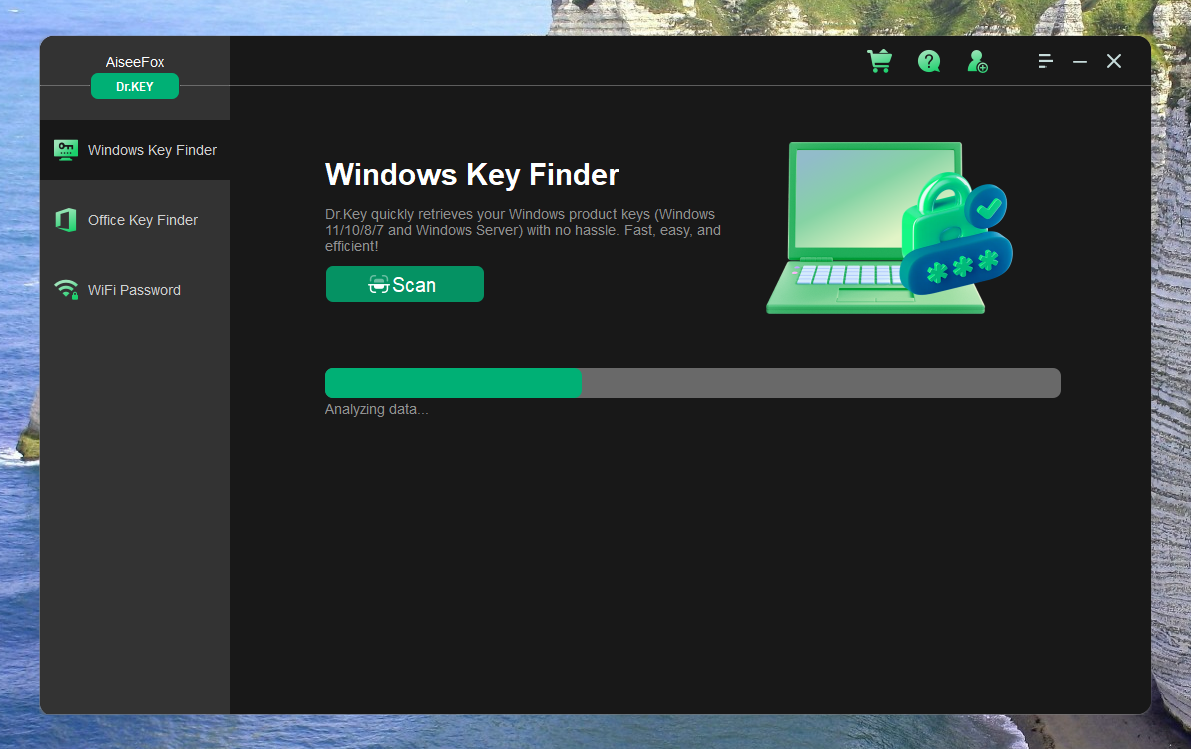This screenshot has height=749, width=1191.
Task: Click the scan progress bar
Action: (692, 382)
